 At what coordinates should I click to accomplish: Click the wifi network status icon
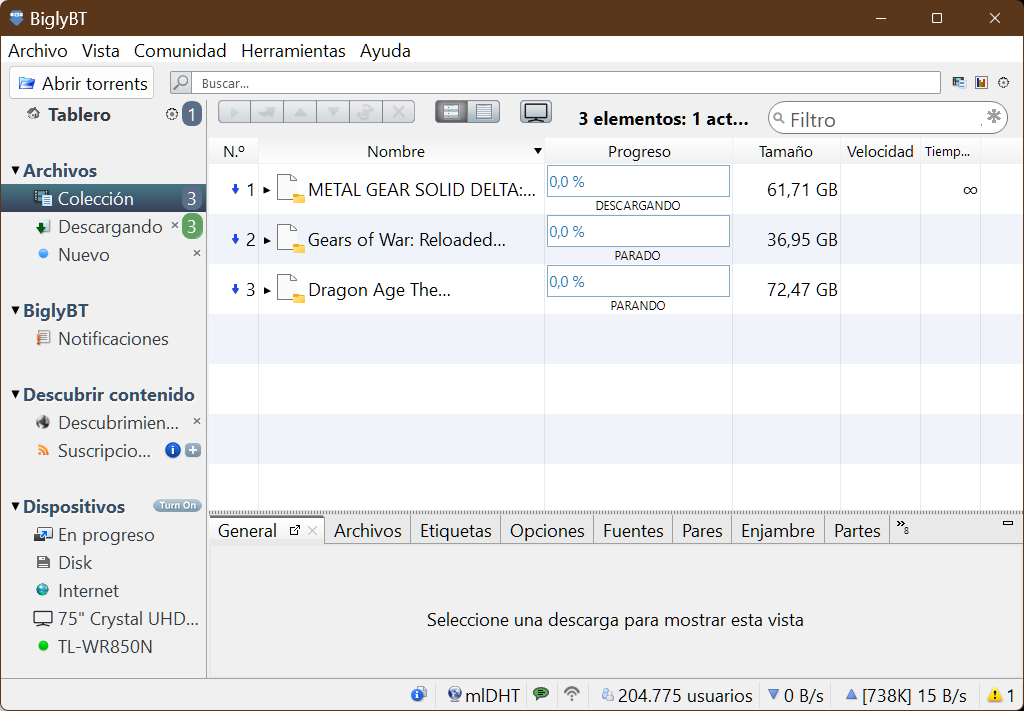(572, 694)
